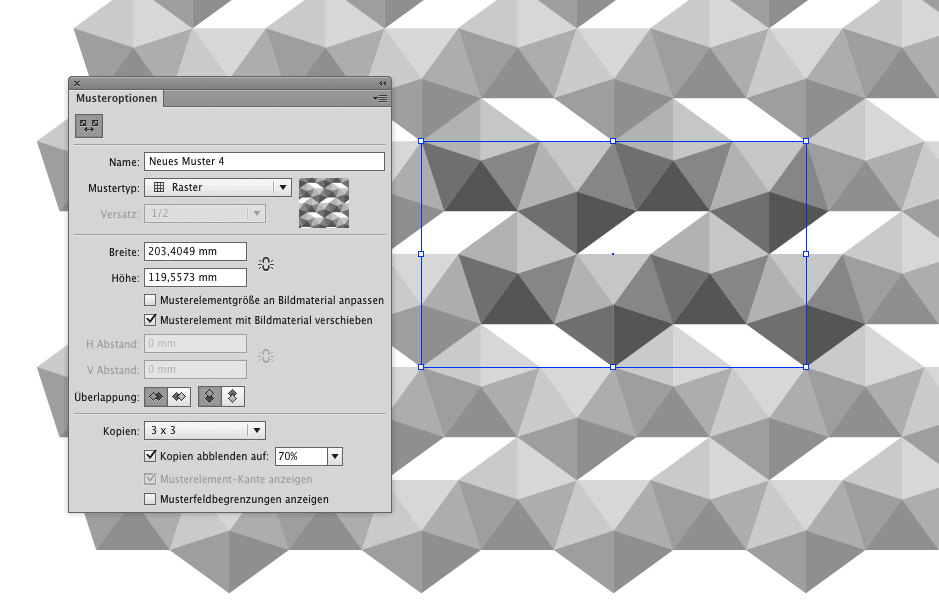Open the Mustertyp Raster dropdown
The image size is (939, 607).
tap(283, 187)
